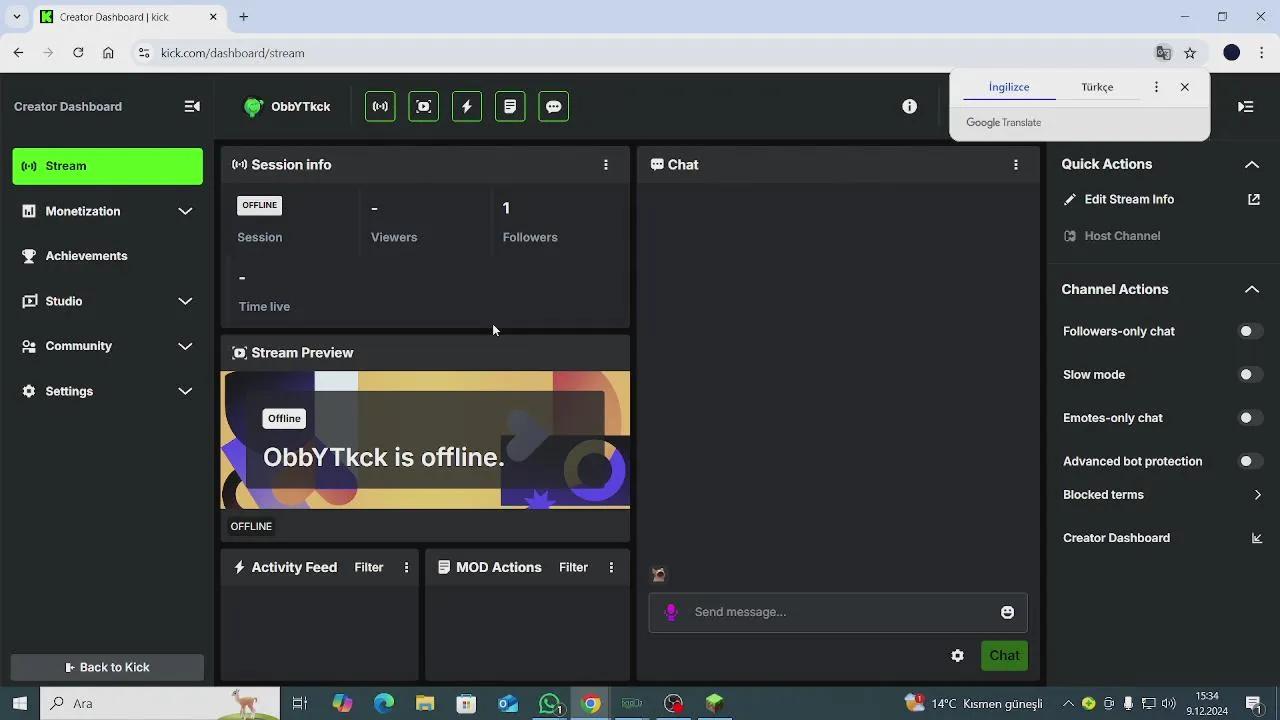1280x720 pixels.
Task: Open Microsoft Edge from the taskbar
Action: (x=384, y=704)
